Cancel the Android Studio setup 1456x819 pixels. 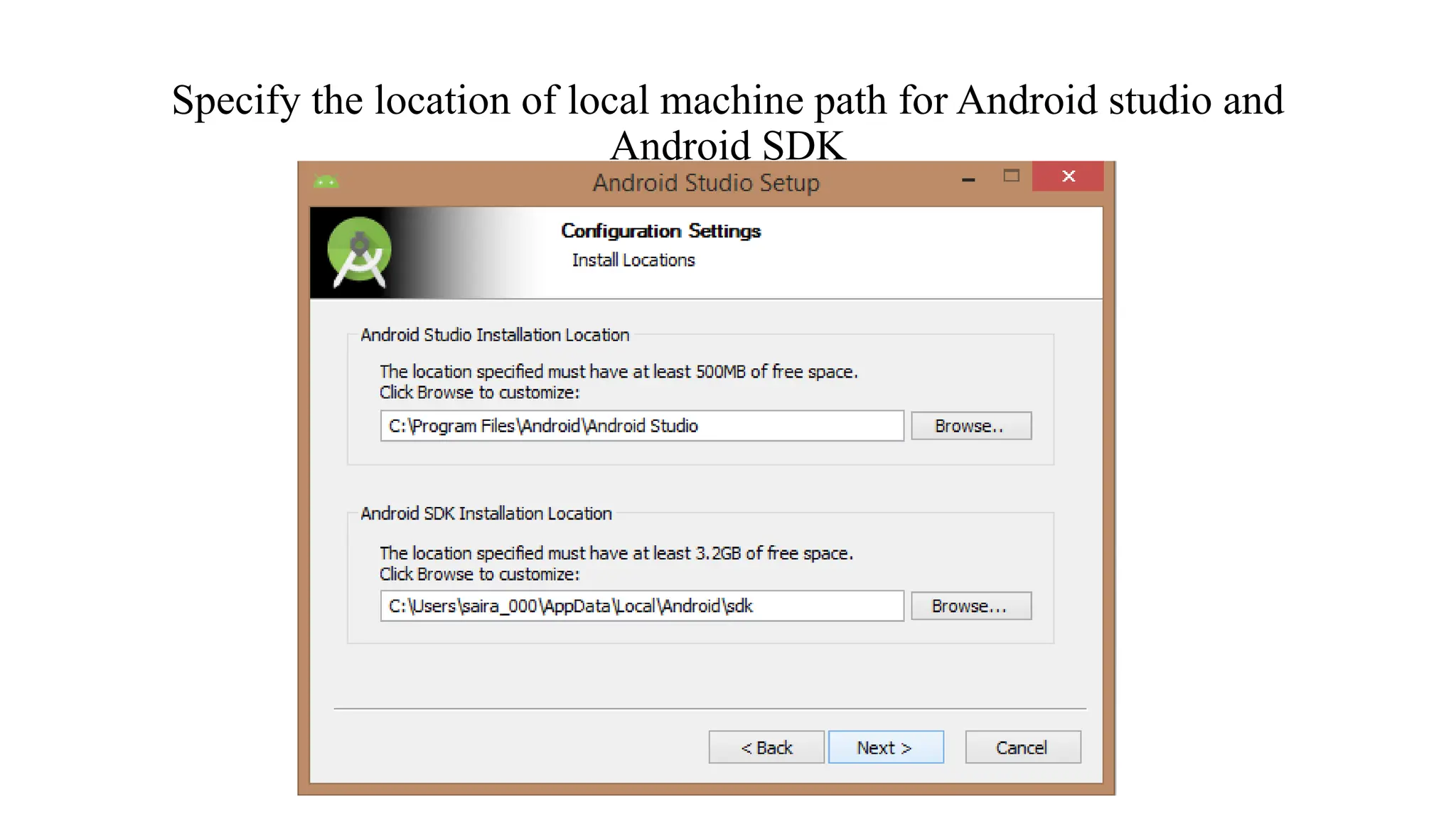click(x=1023, y=747)
